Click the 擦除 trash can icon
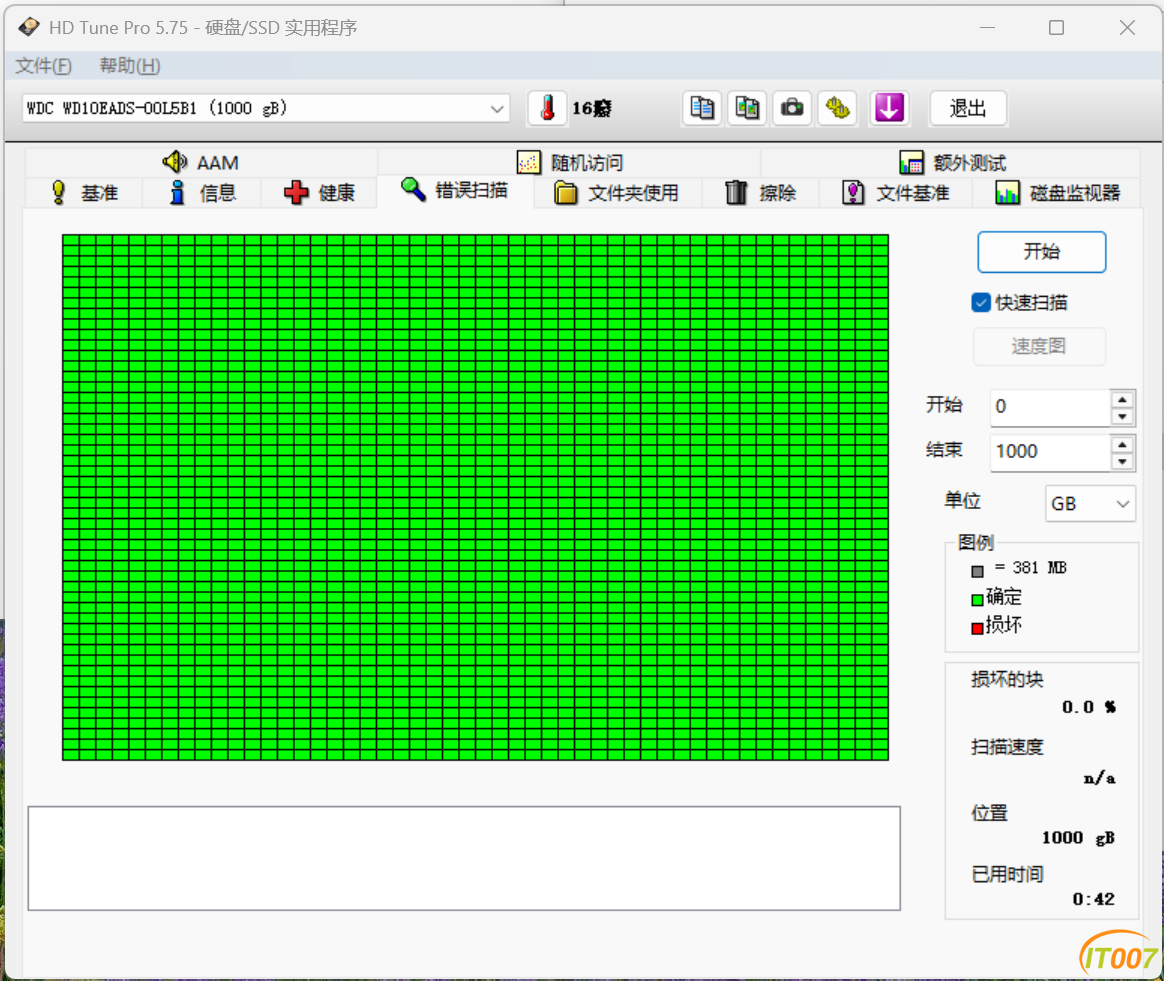 [736, 192]
